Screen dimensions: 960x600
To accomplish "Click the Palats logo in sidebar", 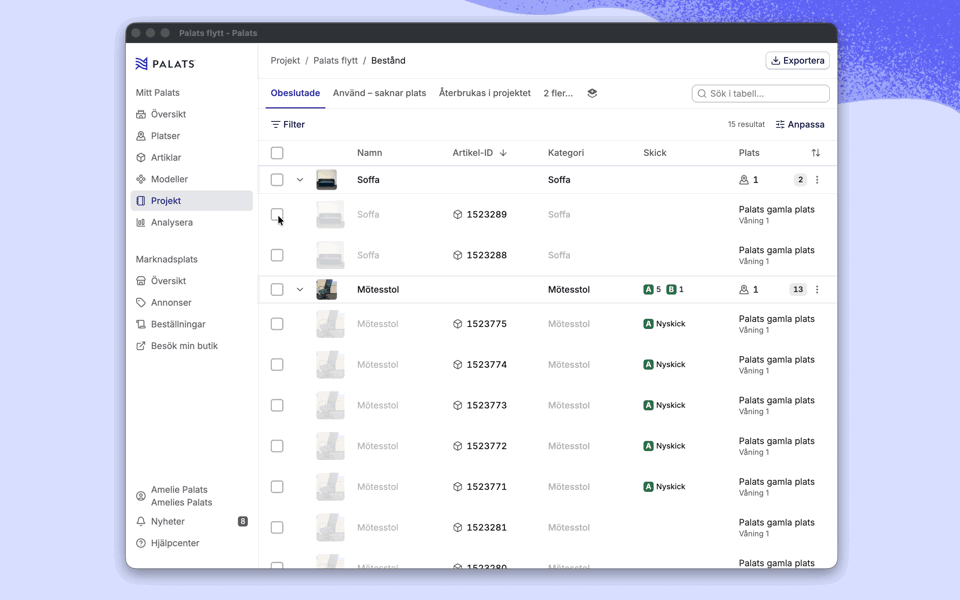I will click(x=165, y=64).
